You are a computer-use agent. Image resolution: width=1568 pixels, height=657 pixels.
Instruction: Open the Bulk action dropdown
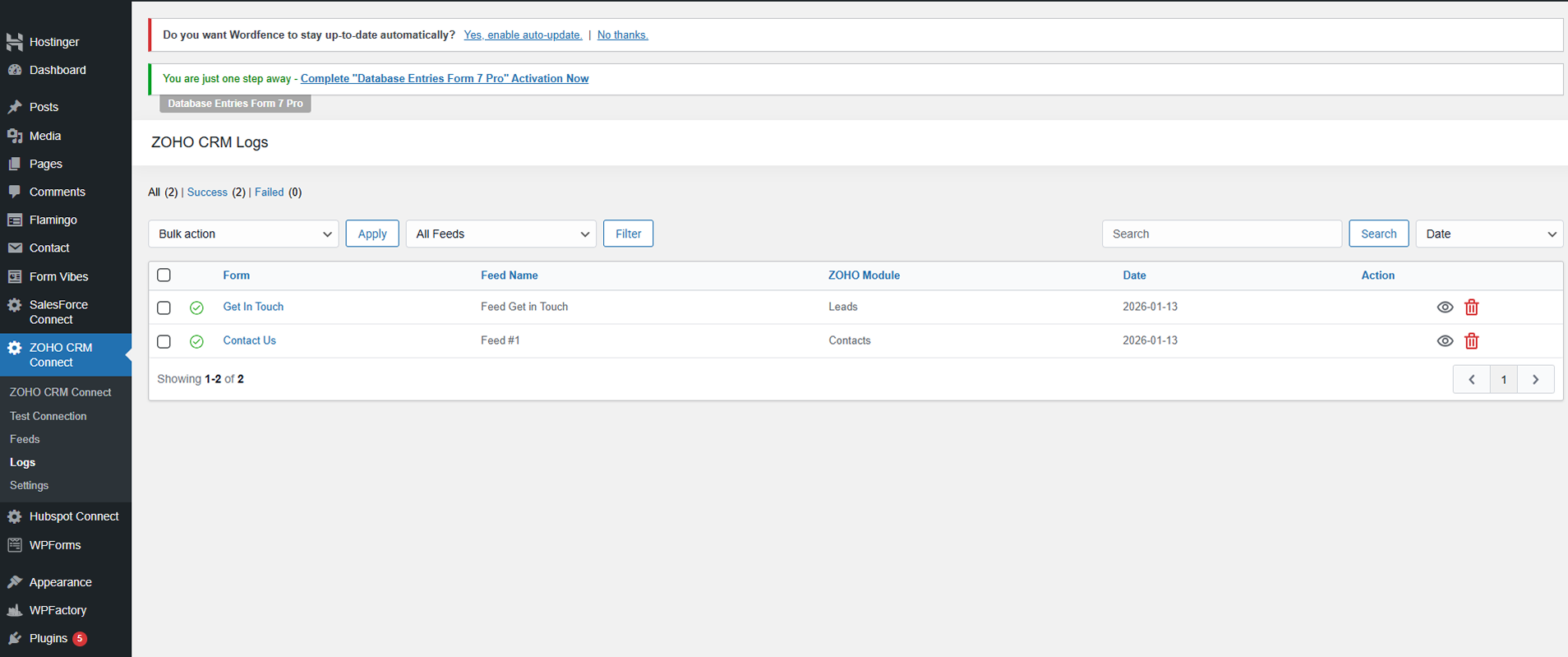(x=243, y=234)
